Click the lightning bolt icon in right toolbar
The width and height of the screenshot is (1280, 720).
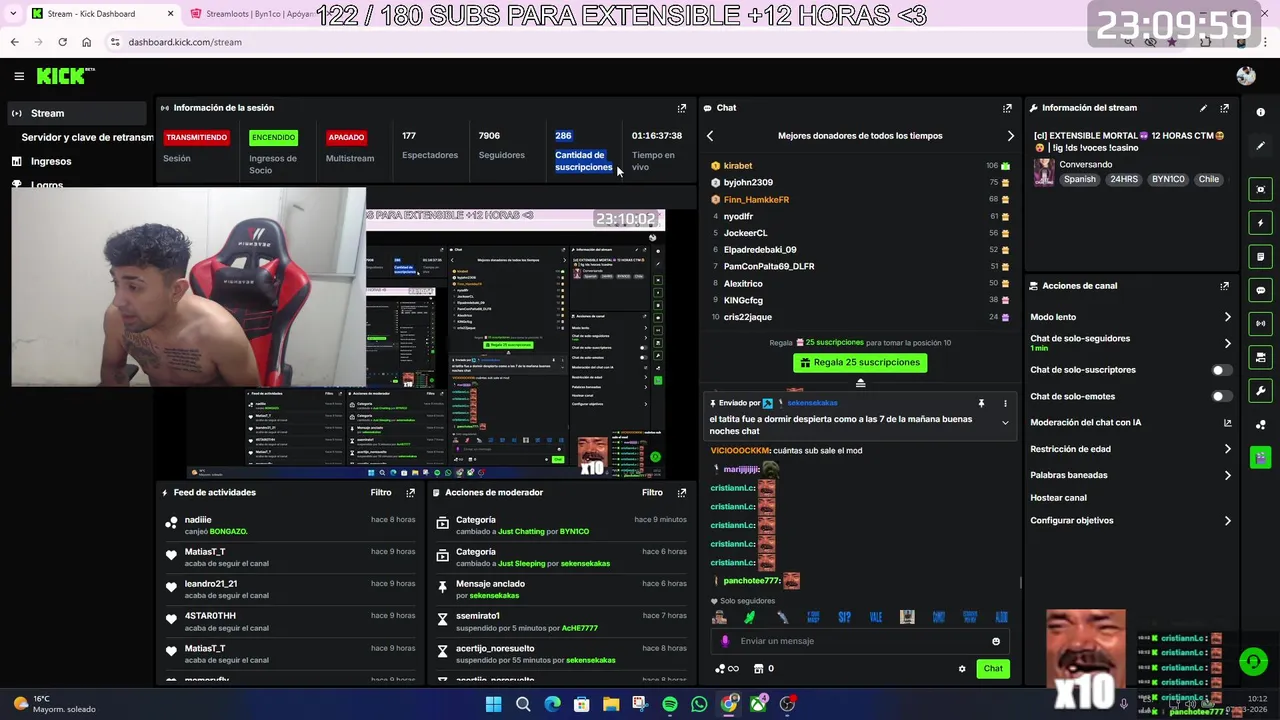click(1260, 223)
